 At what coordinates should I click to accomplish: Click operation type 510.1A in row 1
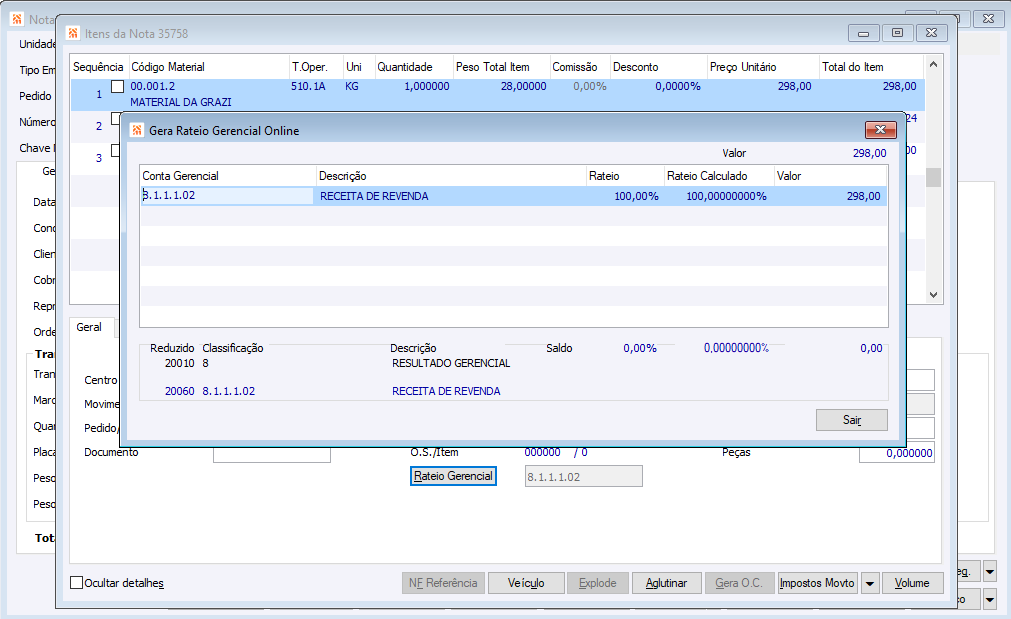click(x=308, y=86)
